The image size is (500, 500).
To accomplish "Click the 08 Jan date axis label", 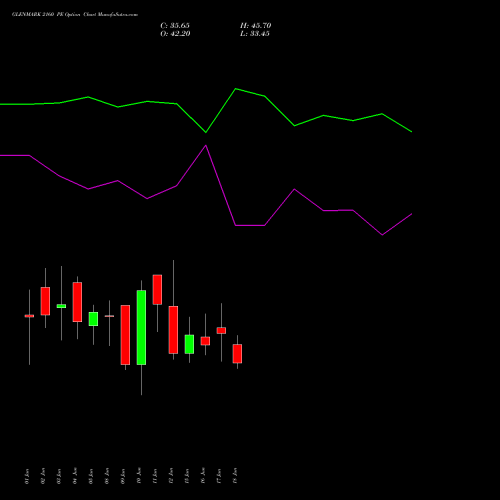I will point(107,476).
